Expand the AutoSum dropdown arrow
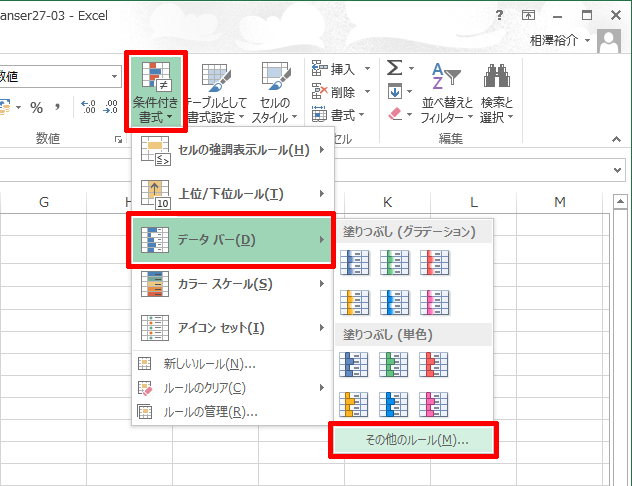This screenshot has width=632, height=486. pos(411,68)
